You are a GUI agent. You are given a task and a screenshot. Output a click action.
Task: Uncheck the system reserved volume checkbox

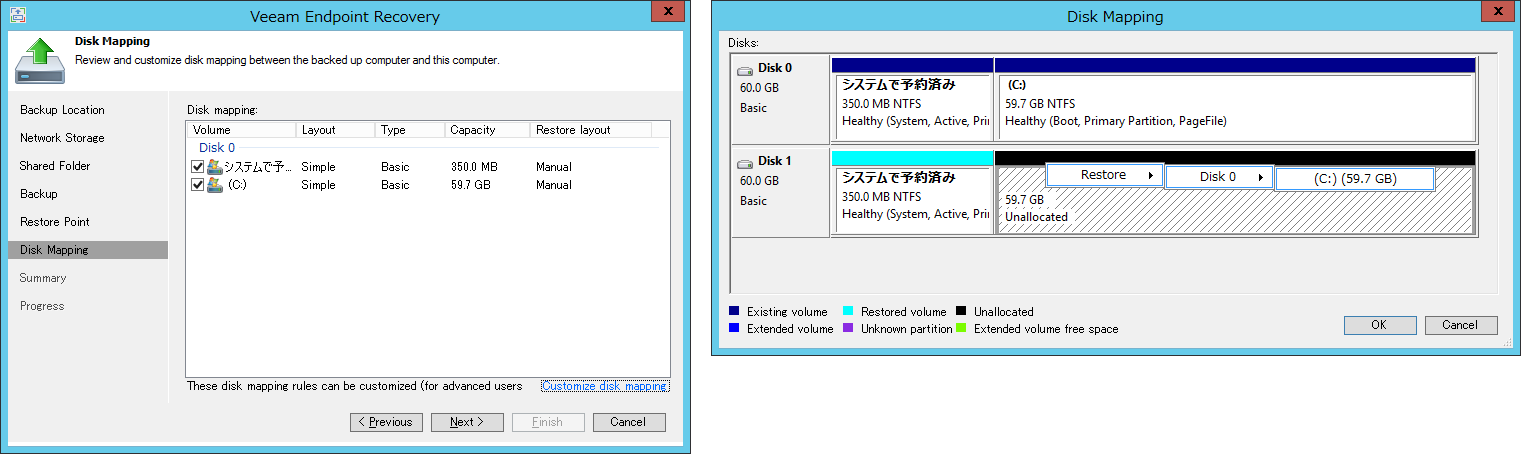point(198,167)
